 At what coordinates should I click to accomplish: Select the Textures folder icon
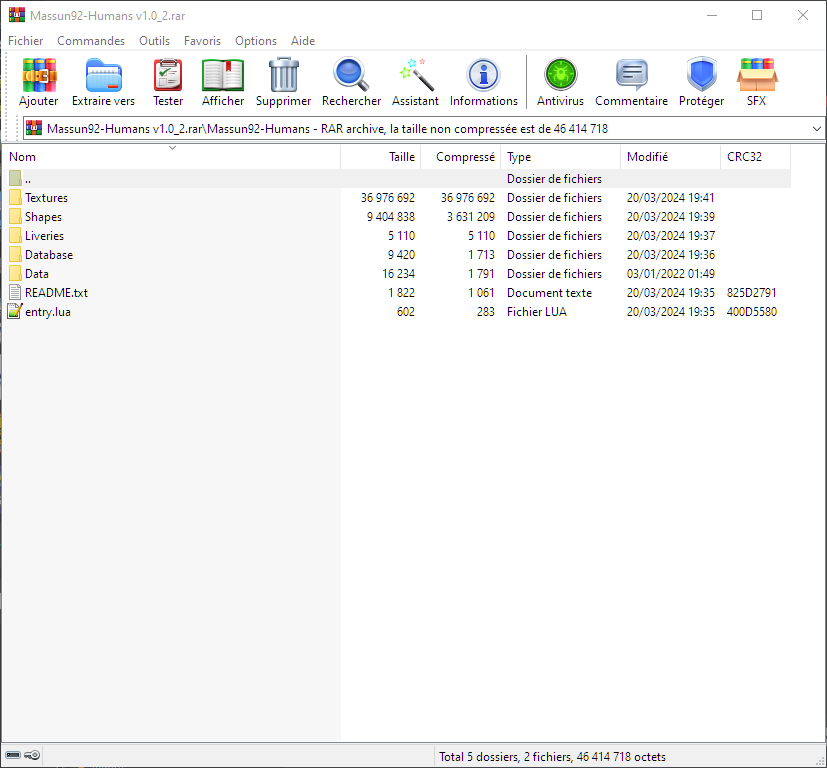point(15,197)
